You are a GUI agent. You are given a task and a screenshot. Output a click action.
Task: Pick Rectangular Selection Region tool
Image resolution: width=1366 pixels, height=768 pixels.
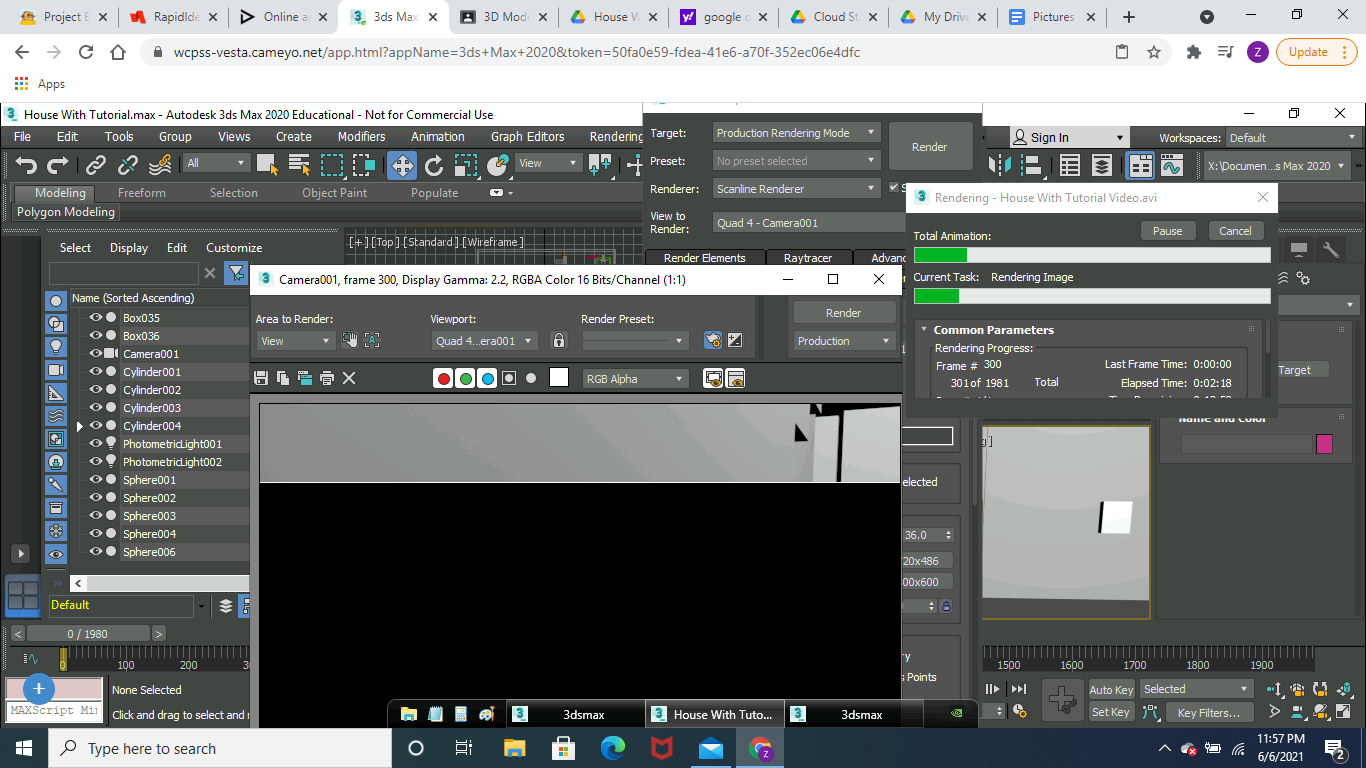[x=332, y=165]
